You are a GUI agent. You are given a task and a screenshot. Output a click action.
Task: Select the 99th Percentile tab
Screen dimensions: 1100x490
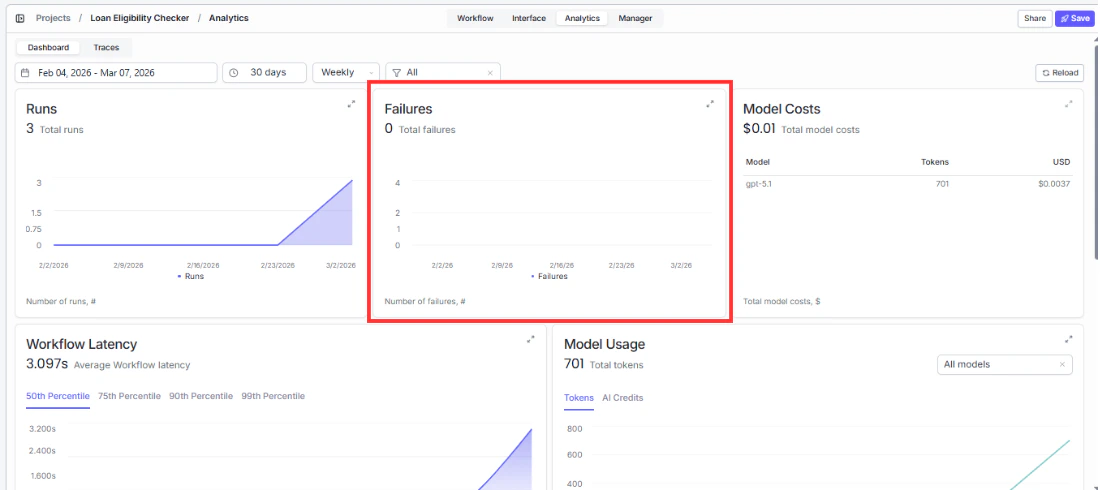pos(273,397)
